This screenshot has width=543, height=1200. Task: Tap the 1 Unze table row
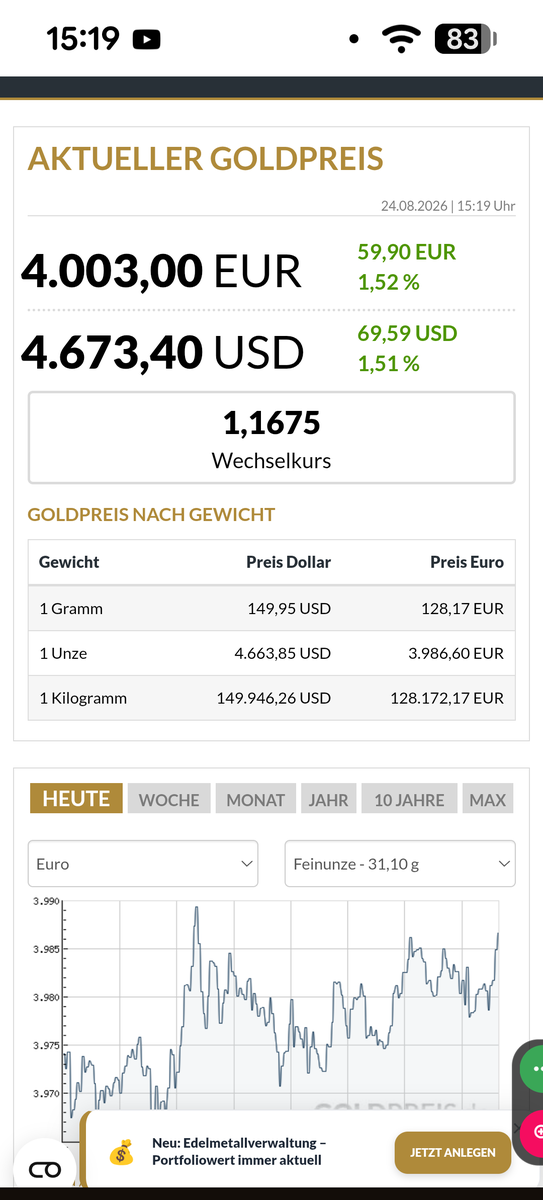(272, 653)
